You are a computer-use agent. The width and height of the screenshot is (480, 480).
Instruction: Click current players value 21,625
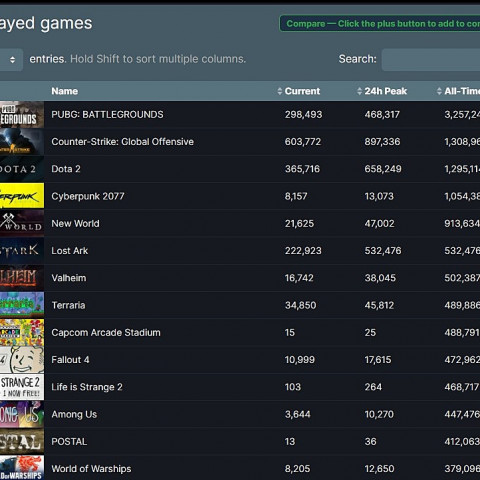[299, 224]
